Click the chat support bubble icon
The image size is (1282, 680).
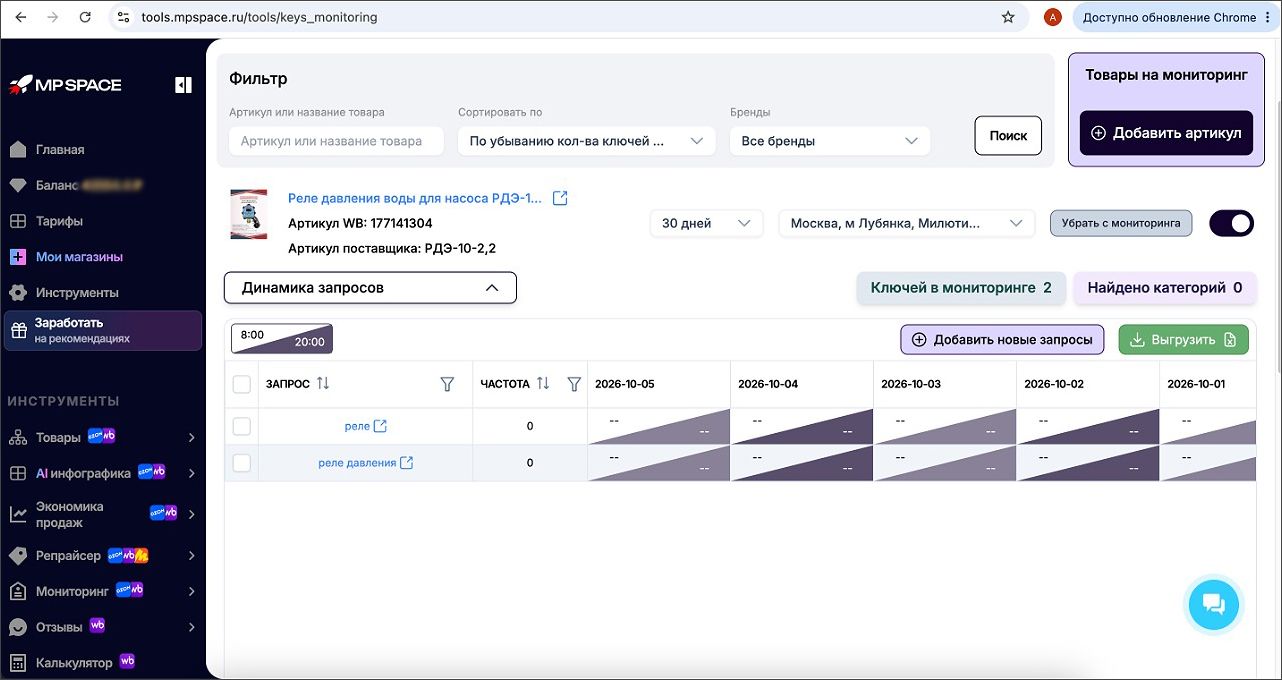point(1214,603)
